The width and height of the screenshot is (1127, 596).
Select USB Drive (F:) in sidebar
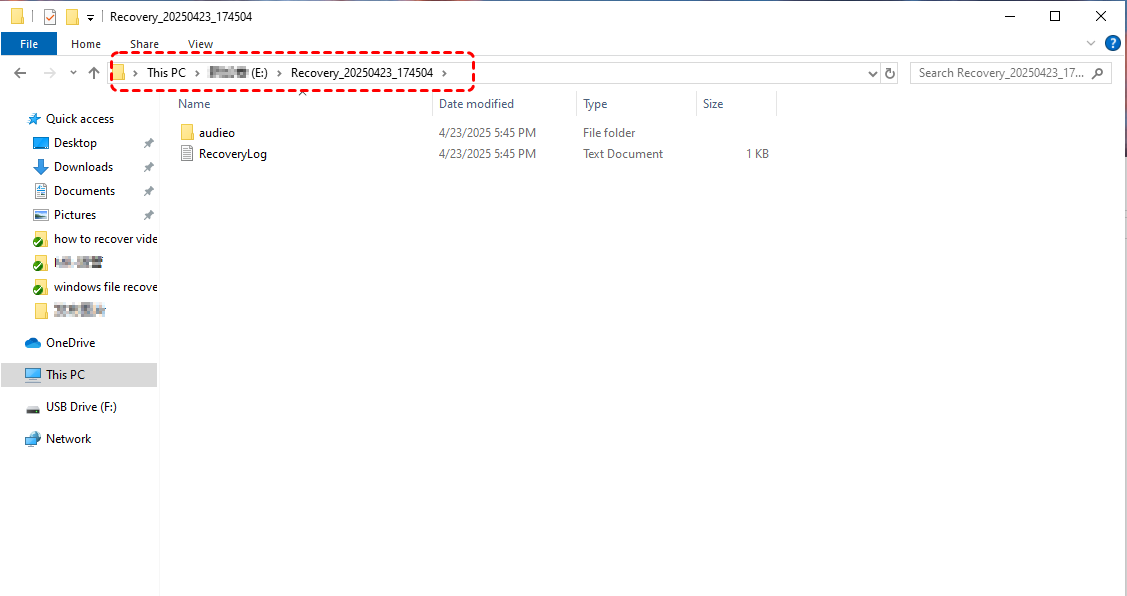pyautogui.click(x=81, y=407)
